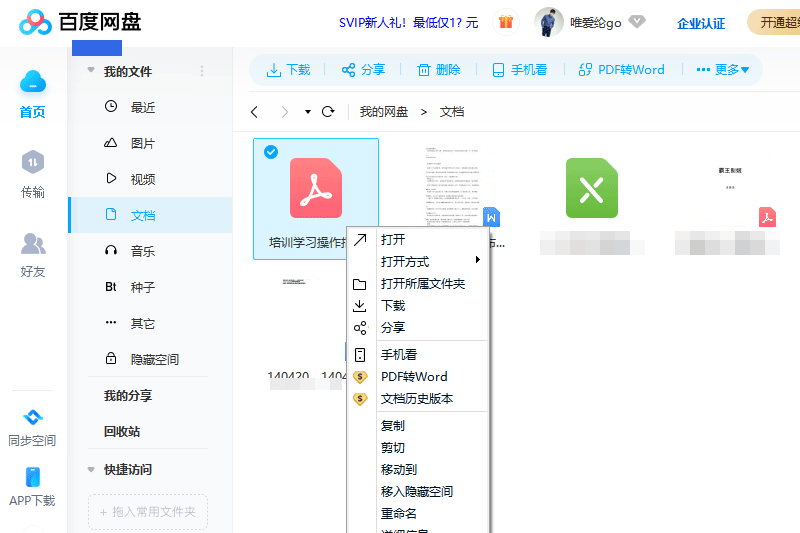Choose 打开所属文件夹 in context menu
This screenshot has height=533, width=800.
coord(417,284)
